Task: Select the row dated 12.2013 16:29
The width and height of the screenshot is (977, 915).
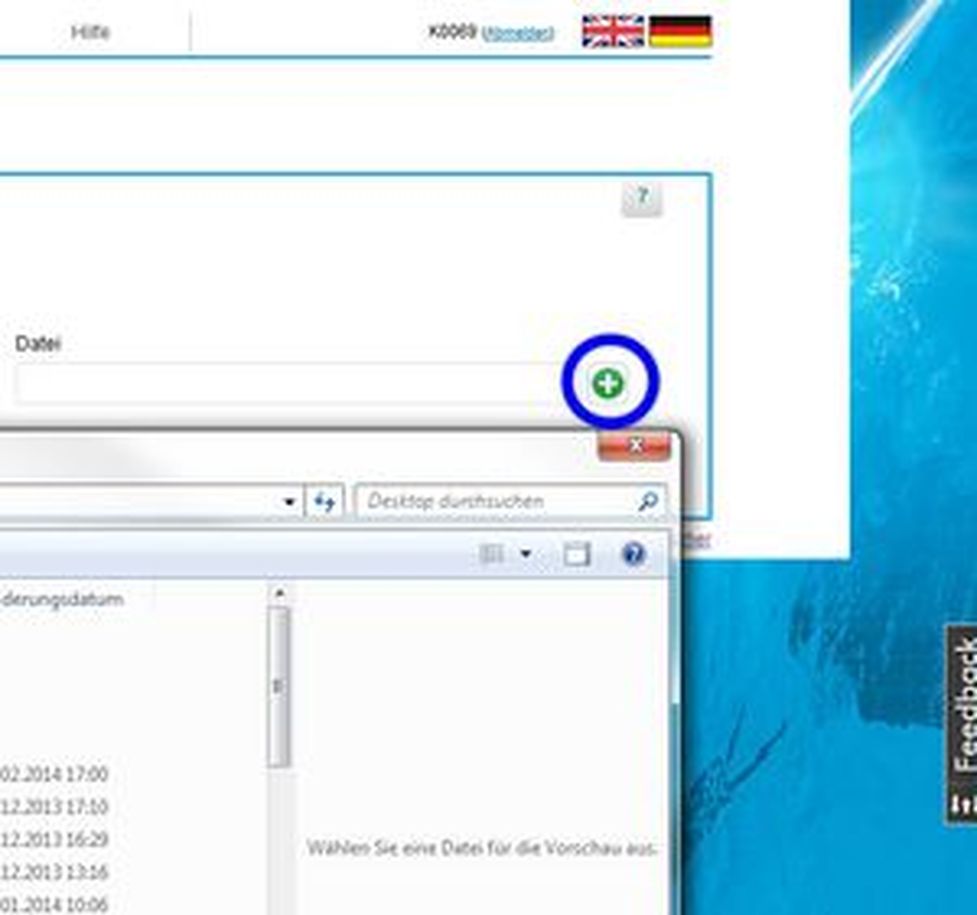Action: [55, 839]
